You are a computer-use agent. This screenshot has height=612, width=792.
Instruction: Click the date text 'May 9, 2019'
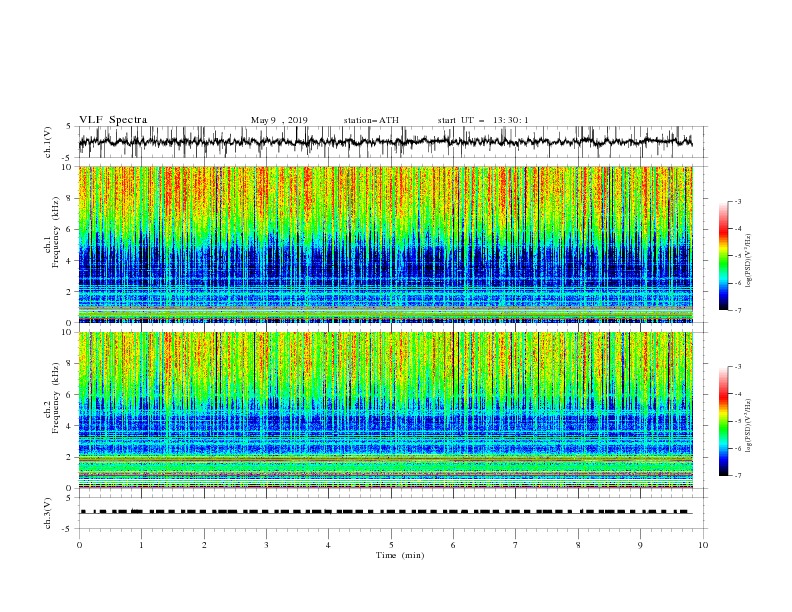(x=279, y=120)
